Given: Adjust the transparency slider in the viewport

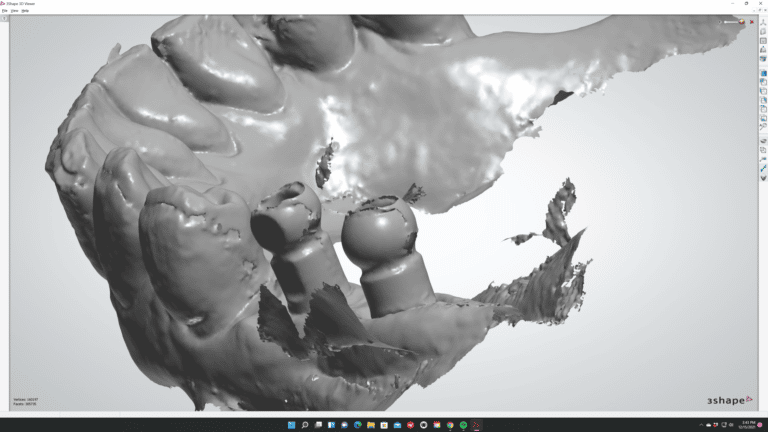Looking at the screenshot, I should coord(730,22).
